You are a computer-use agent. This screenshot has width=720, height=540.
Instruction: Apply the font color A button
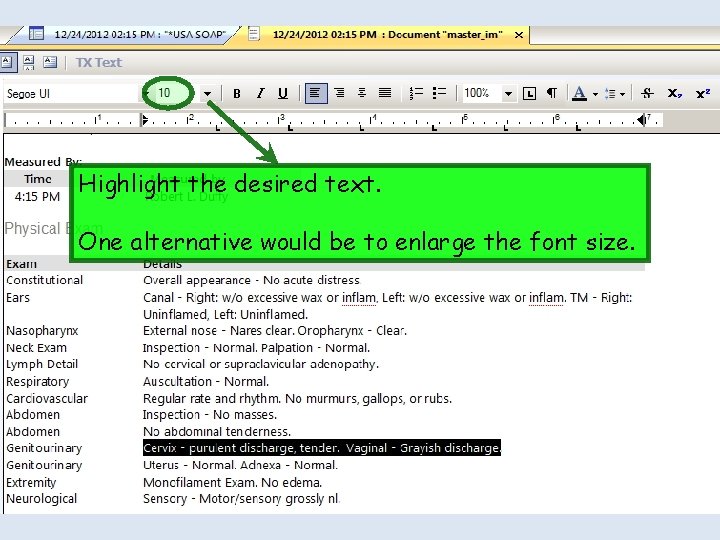579,94
